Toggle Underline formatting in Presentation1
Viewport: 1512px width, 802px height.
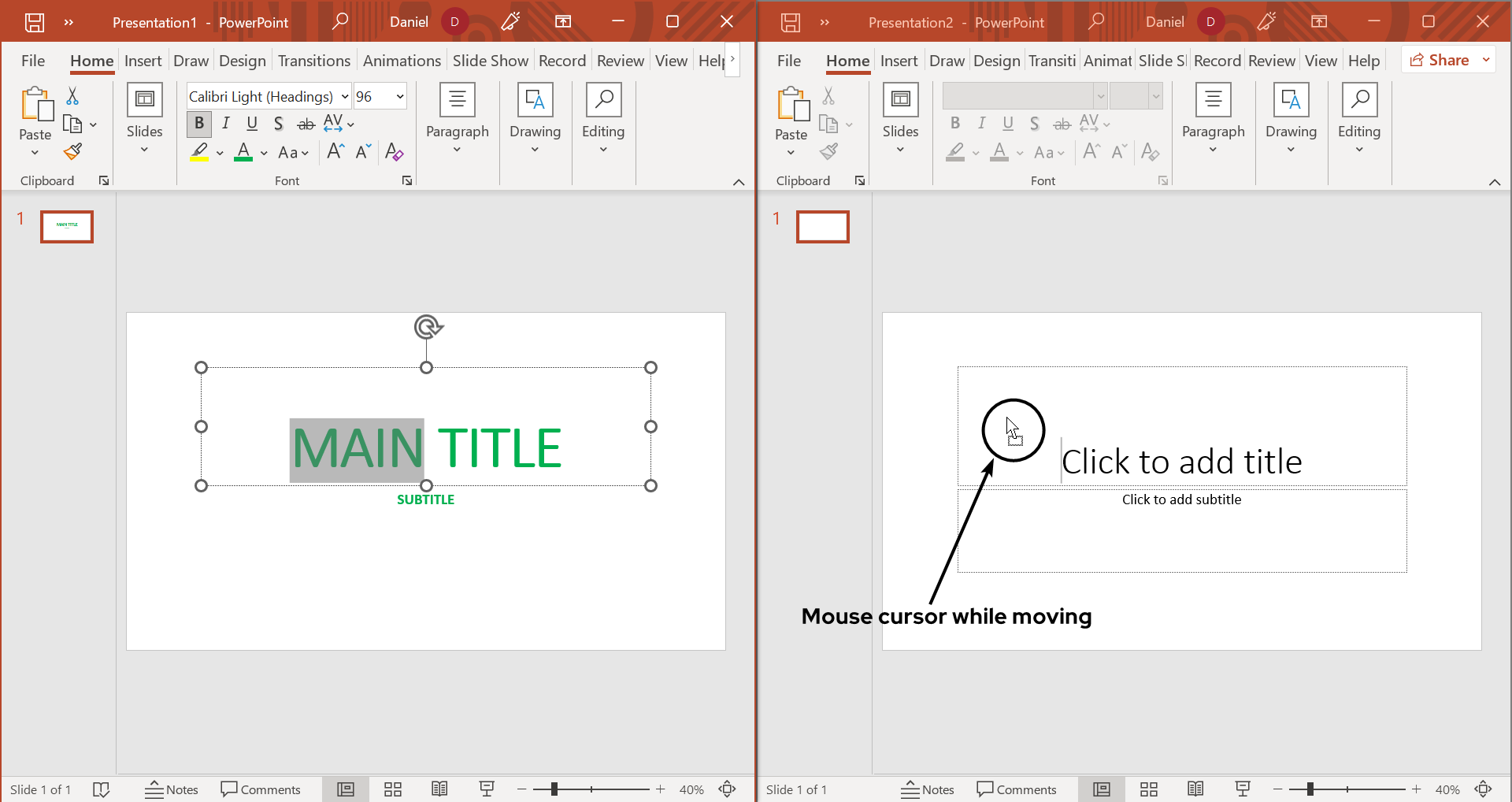pyautogui.click(x=252, y=124)
